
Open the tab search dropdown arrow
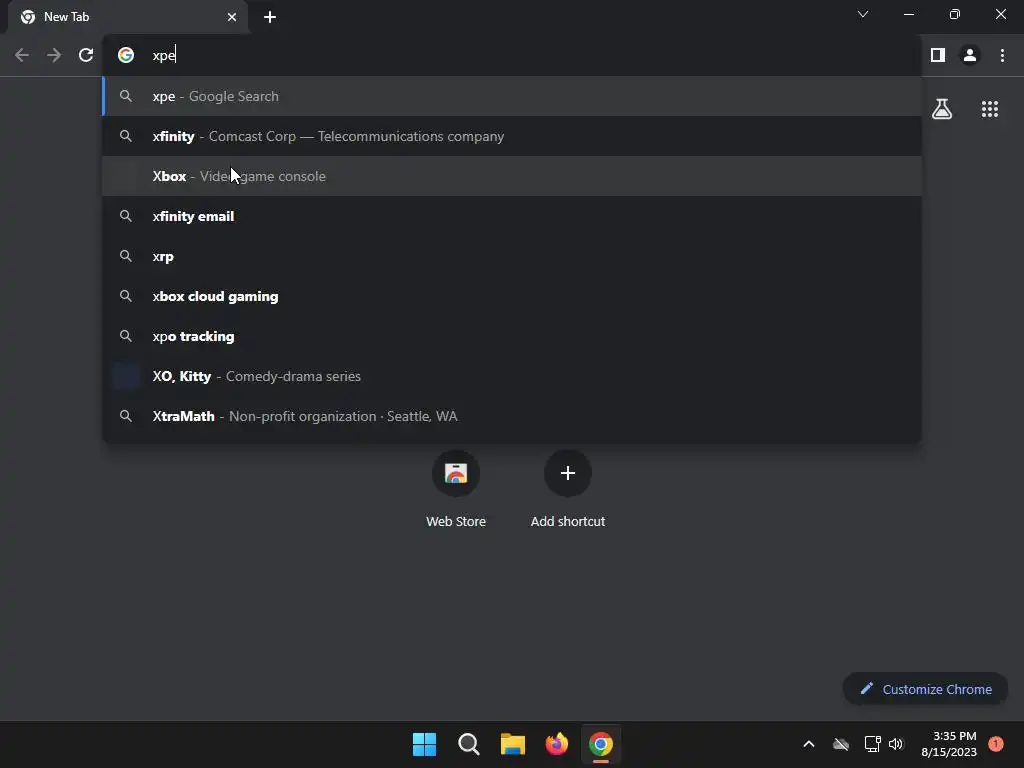coord(863,14)
